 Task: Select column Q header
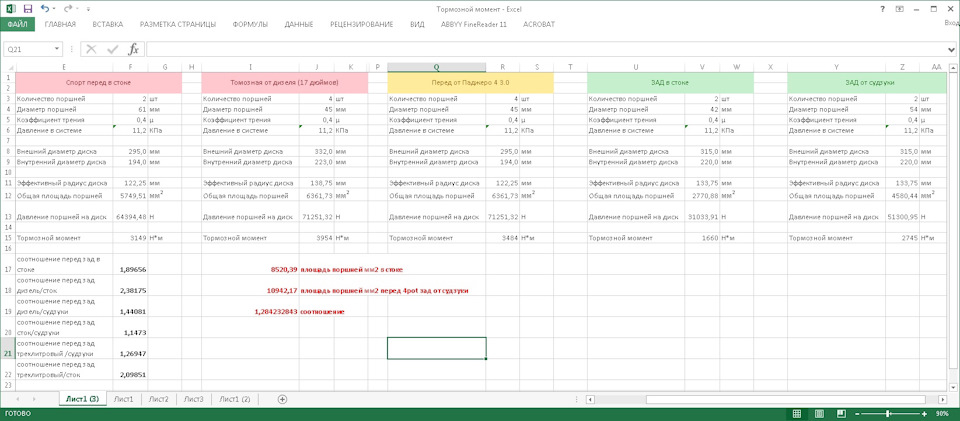tap(436, 66)
